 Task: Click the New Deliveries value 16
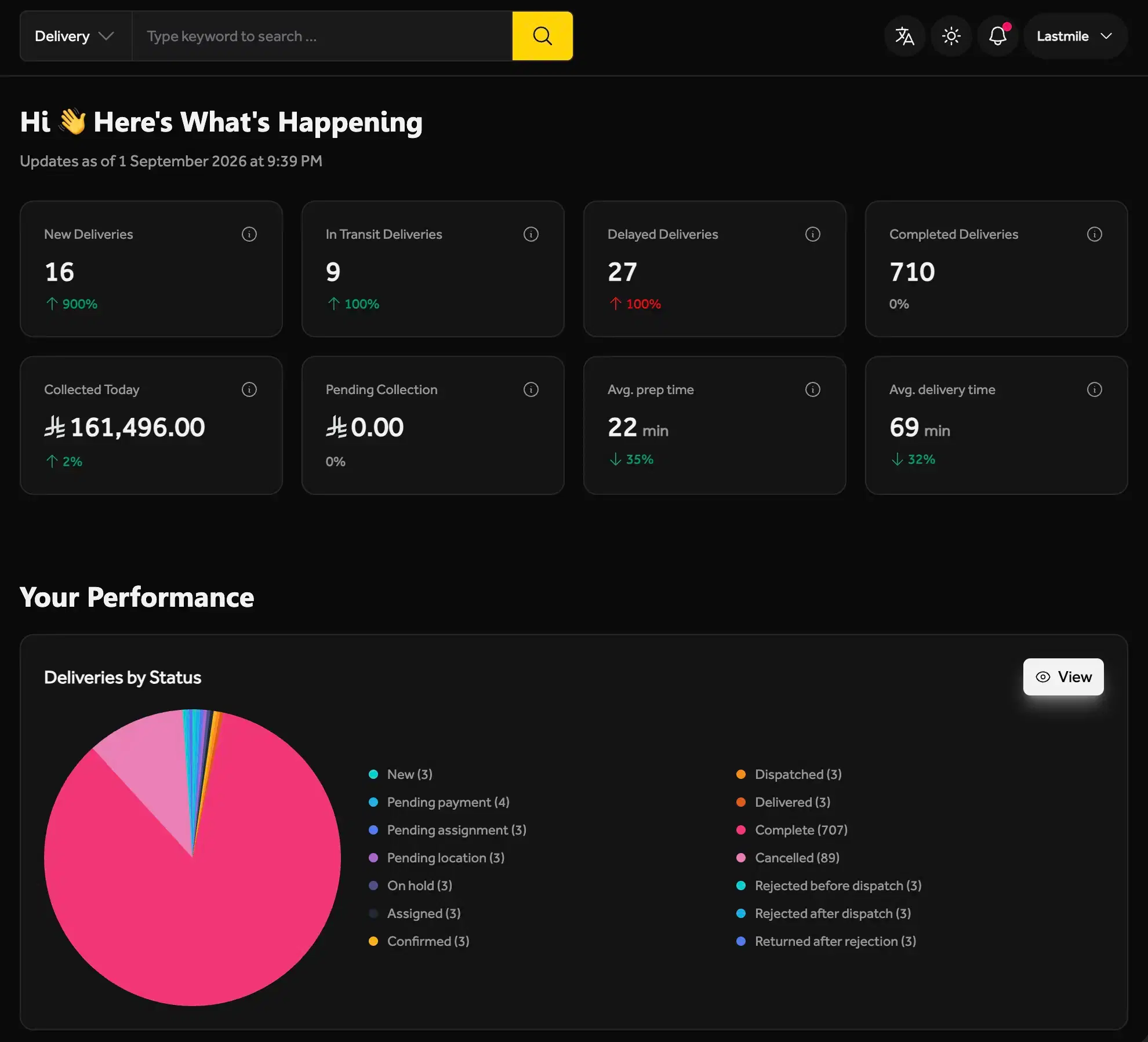pos(60,272)
